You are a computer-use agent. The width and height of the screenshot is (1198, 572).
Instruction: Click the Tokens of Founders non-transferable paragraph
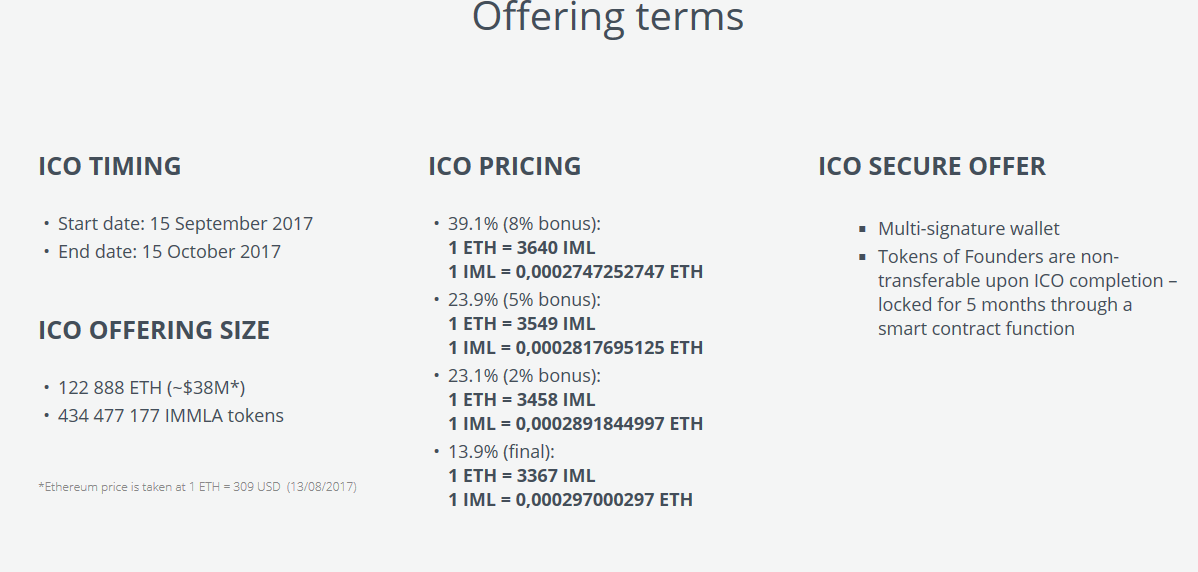(x=1028, y=292)
